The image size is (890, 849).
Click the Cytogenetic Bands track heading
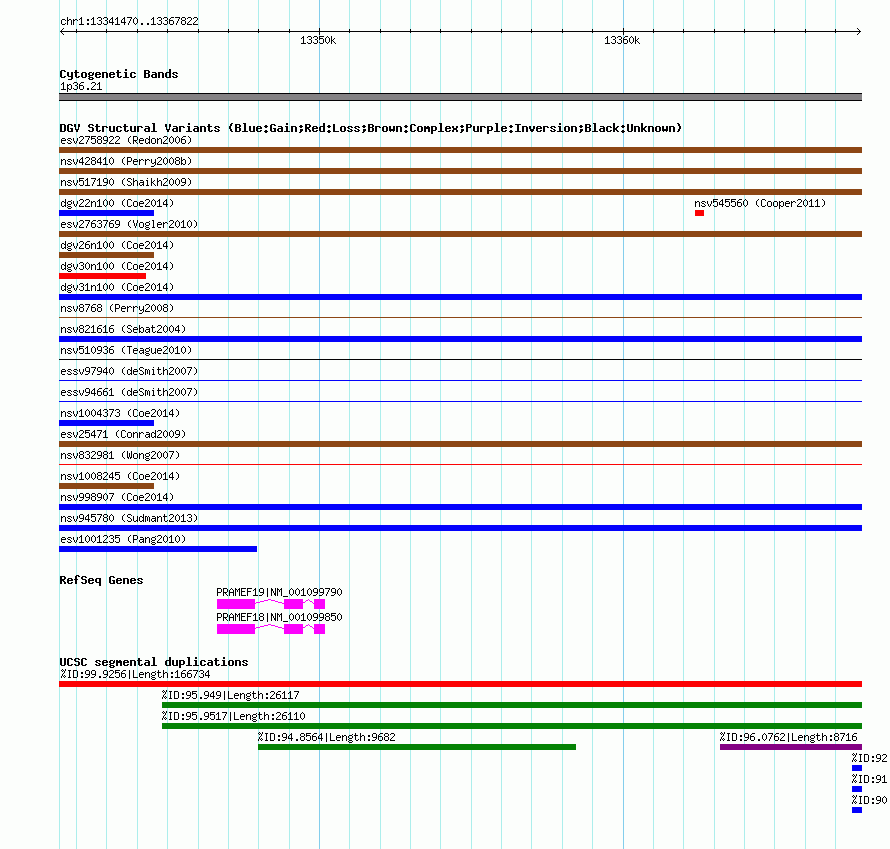119,74
